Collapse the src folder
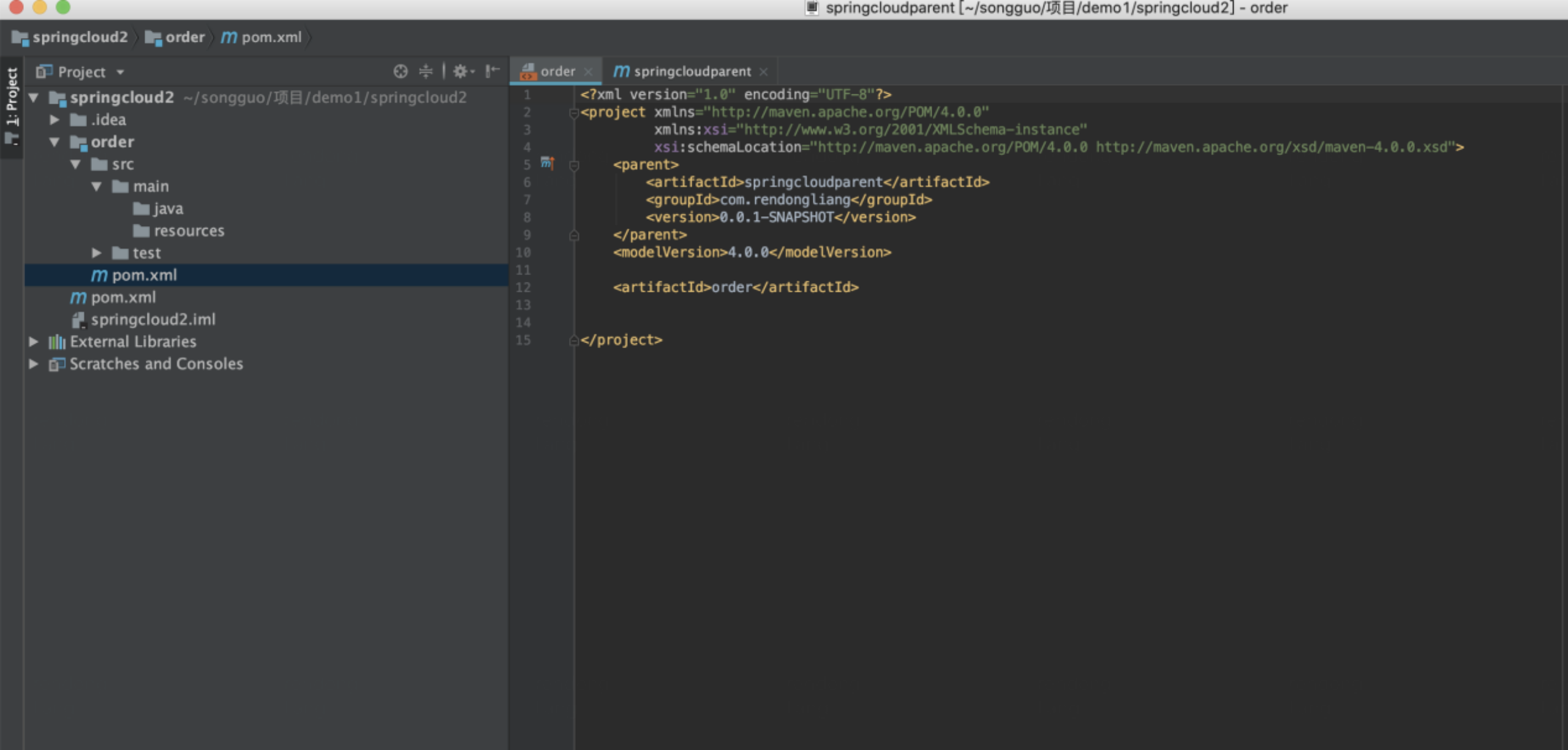Viewport: 1568px width, 750px height. (x=76, y=164)
